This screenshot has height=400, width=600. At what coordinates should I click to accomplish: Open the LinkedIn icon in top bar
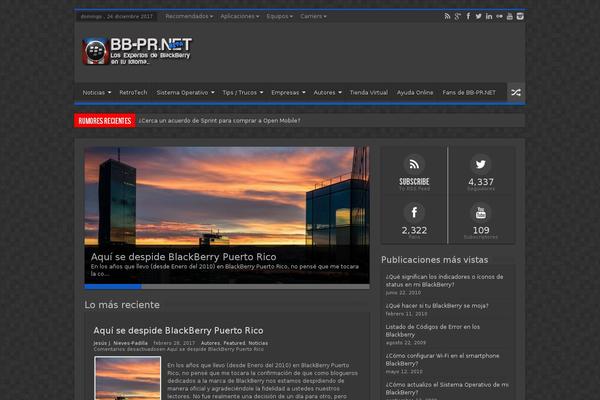[489, 16]
